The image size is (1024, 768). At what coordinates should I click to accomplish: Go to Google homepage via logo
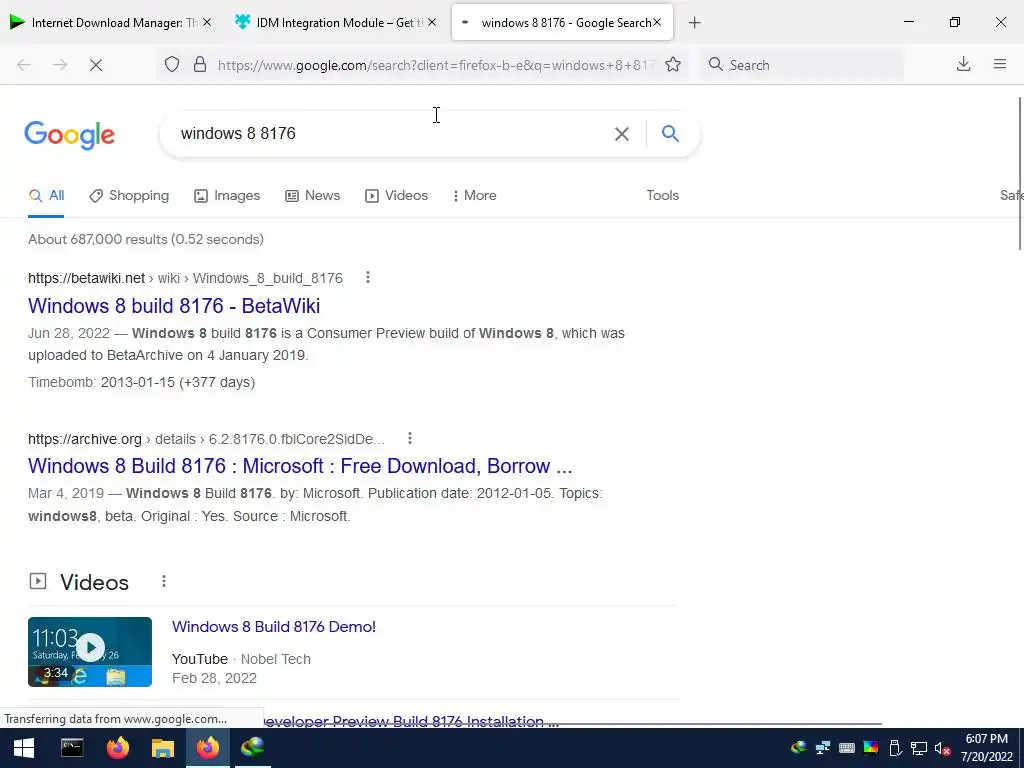click(70, 135)
